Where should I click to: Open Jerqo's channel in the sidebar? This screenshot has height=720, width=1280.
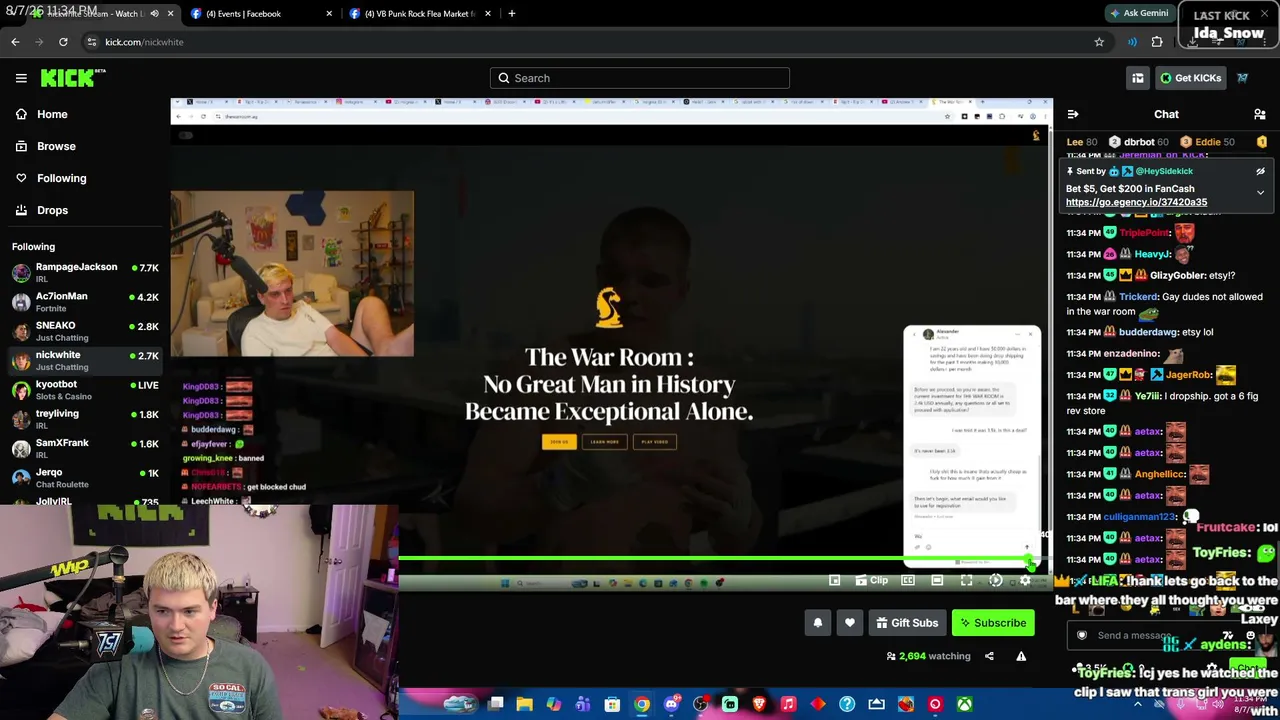click(x=84, y=478)
